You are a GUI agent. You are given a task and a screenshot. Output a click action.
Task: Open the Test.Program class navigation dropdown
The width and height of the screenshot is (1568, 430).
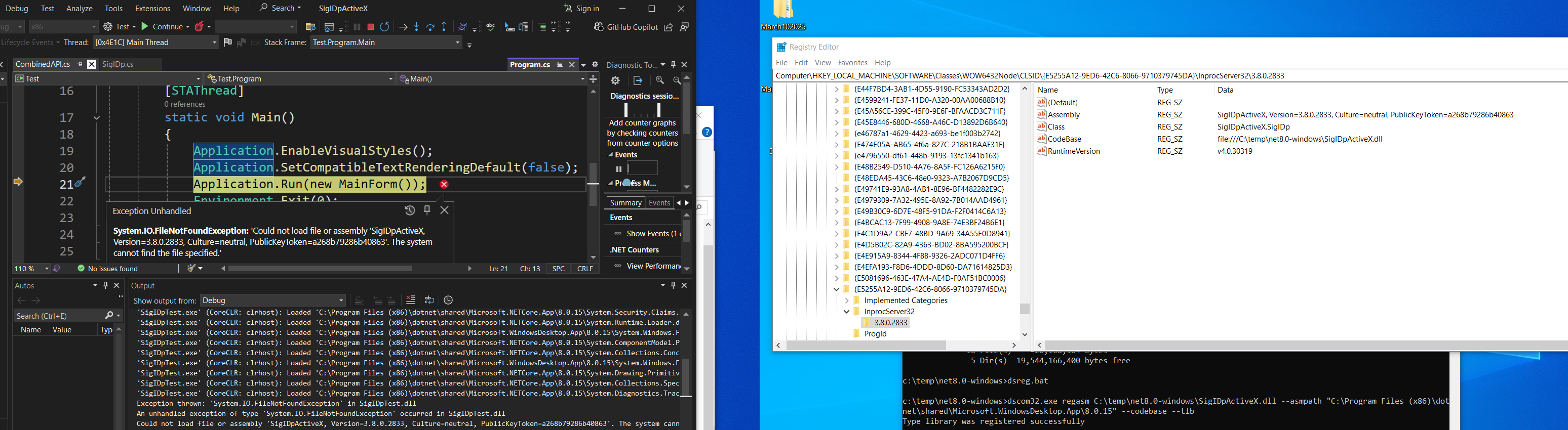pos(301,78)
